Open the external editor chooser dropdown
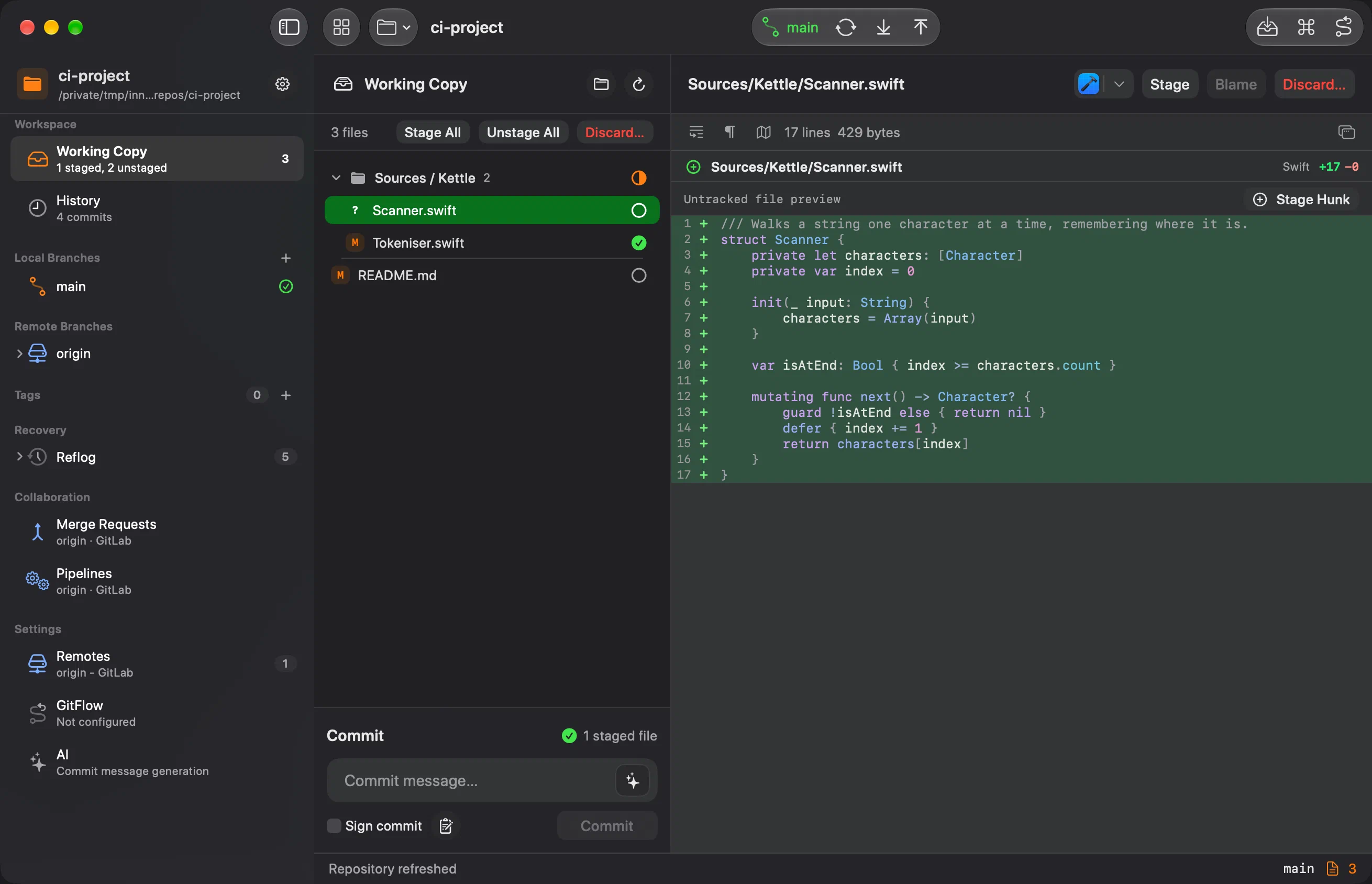Image resolution: width=1372 pixels, height=884 pixels. pyautogui.click(x=1119, y=84)
